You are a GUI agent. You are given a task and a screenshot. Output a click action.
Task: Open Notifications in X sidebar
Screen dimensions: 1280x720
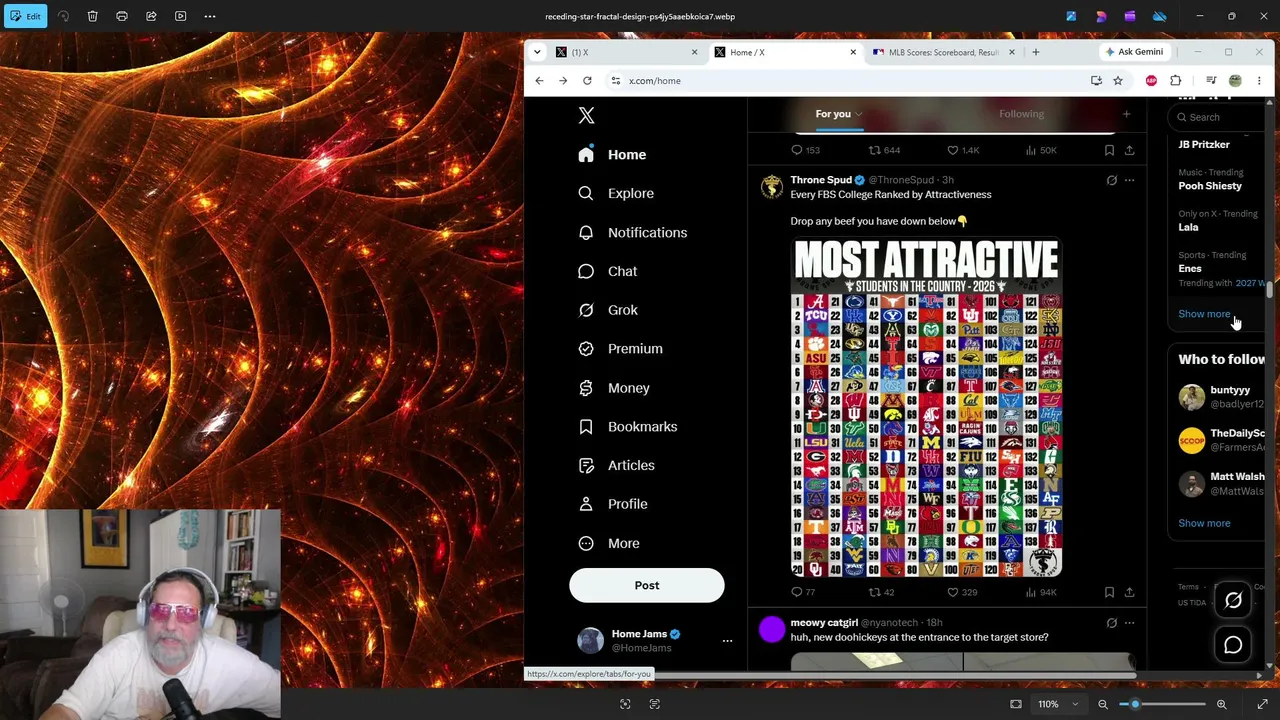[633, 232]
